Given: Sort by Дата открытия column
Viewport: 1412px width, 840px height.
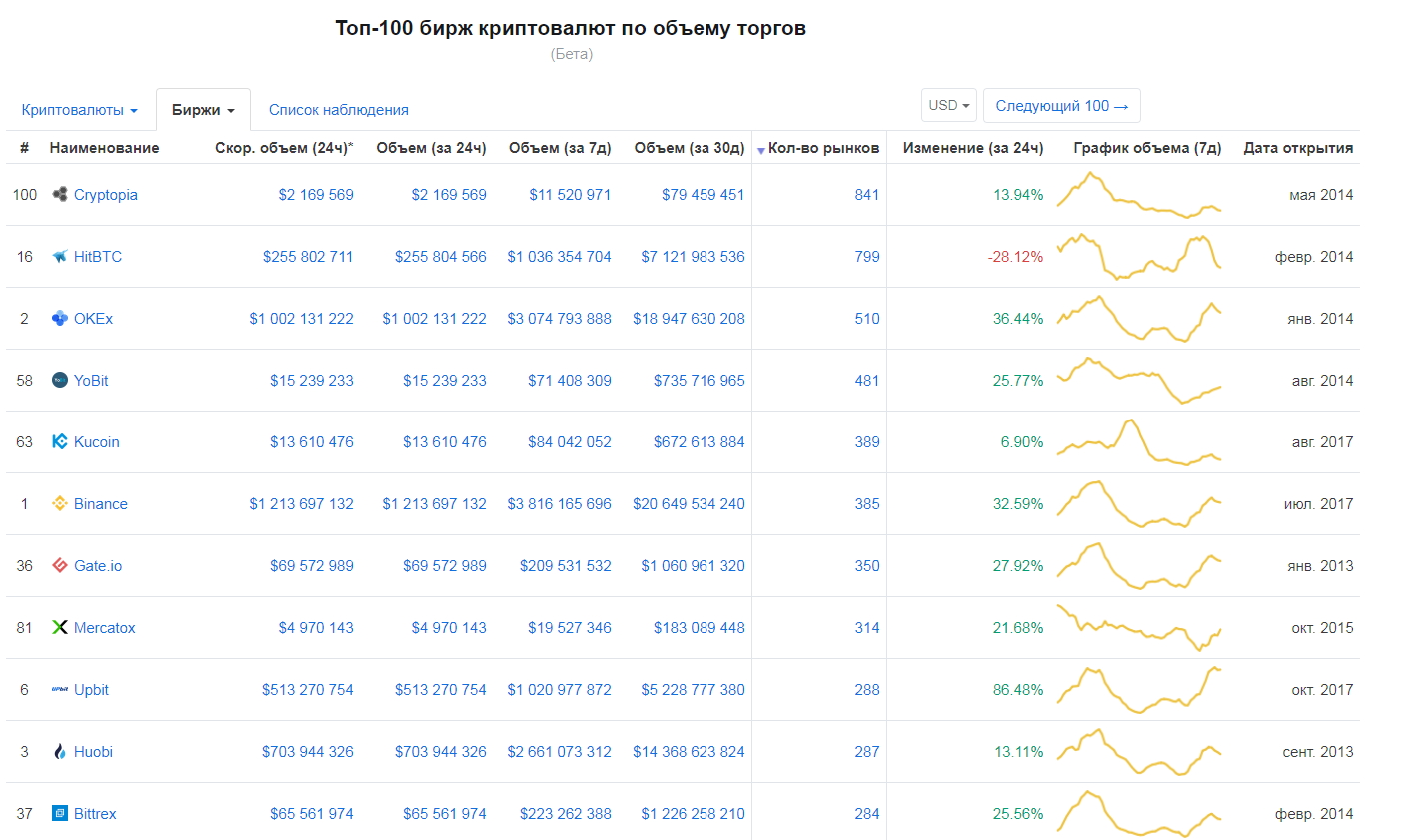Looking at the screenshot, I should tap(1298, 148).
